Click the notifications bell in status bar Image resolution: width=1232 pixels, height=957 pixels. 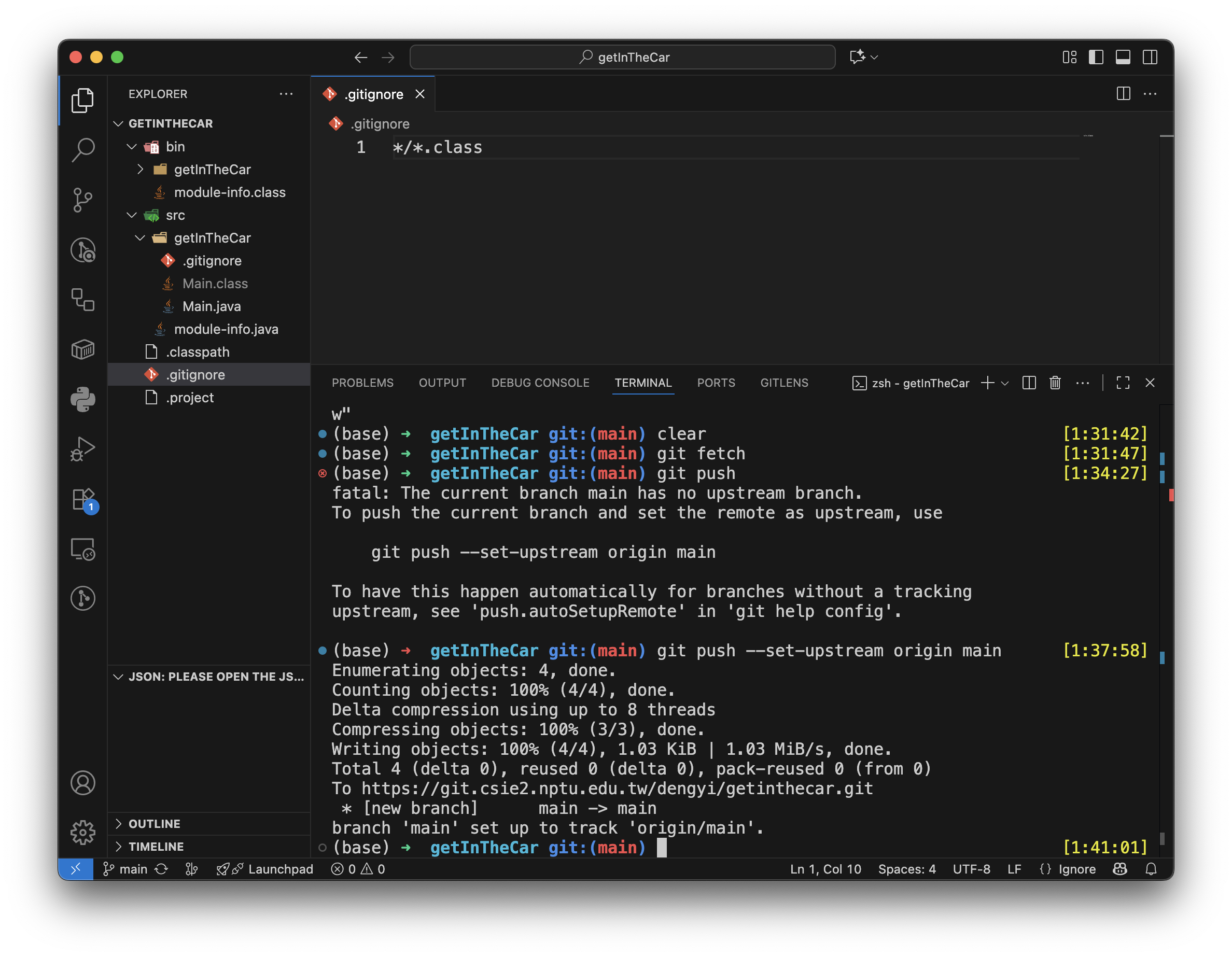point(1151,869)
